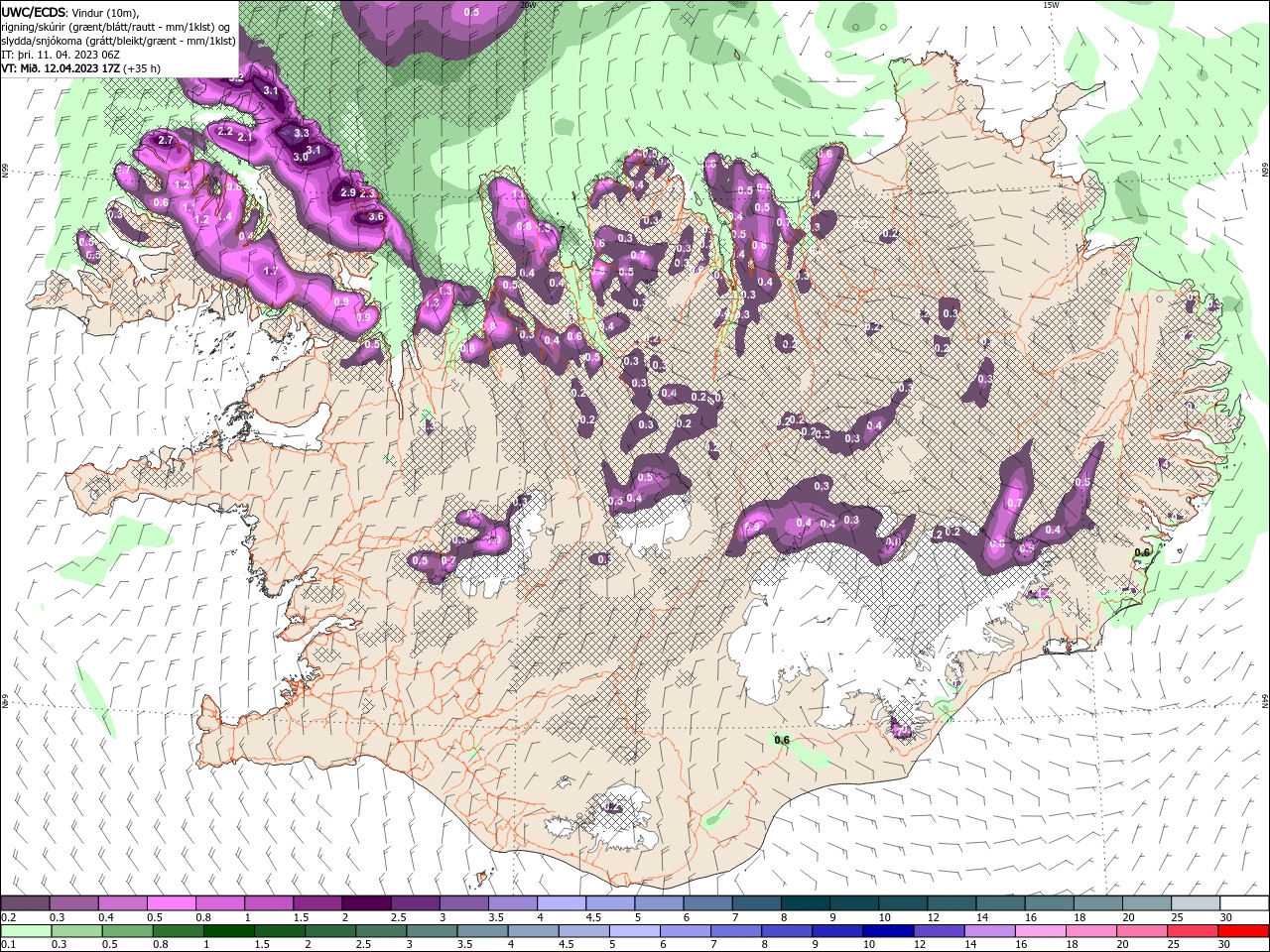The image size is (1270, 952).
Task: Click the 'UWC/ECDS' title in the header box
Action: (34, 12)
